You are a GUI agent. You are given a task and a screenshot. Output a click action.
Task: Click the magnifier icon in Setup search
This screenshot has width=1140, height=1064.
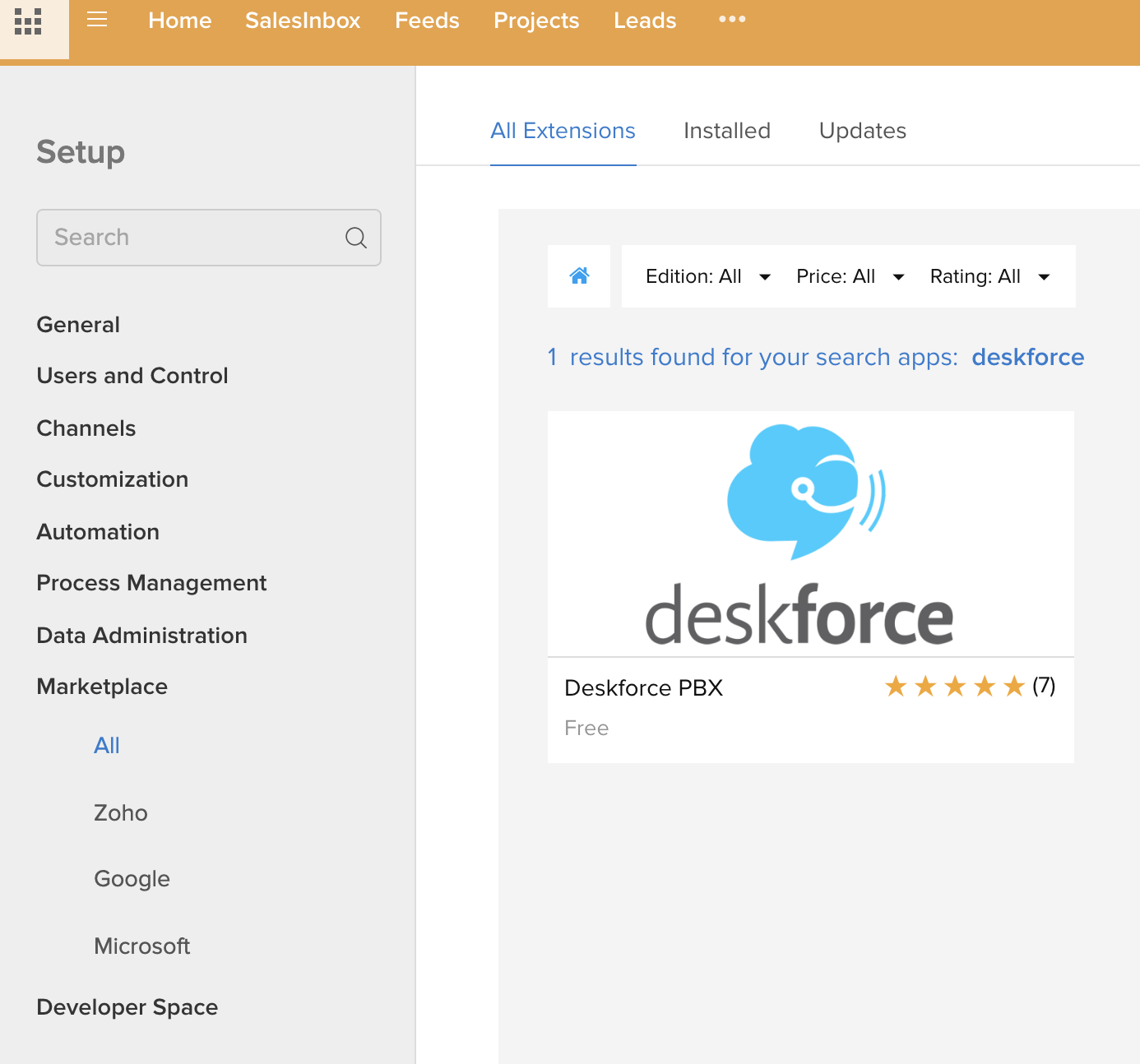(356, 238)
